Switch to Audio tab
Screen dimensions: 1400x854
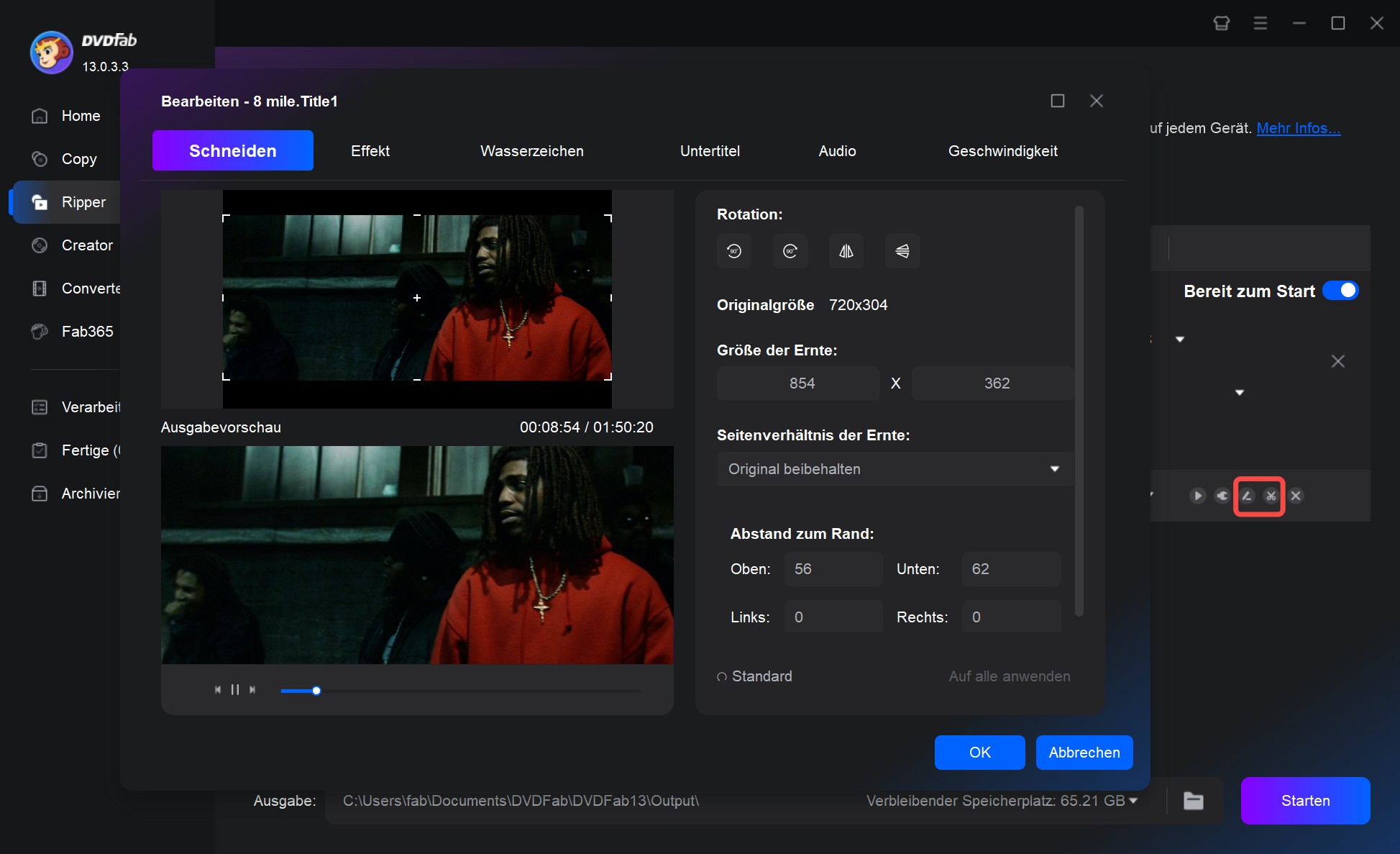[838, 151]
